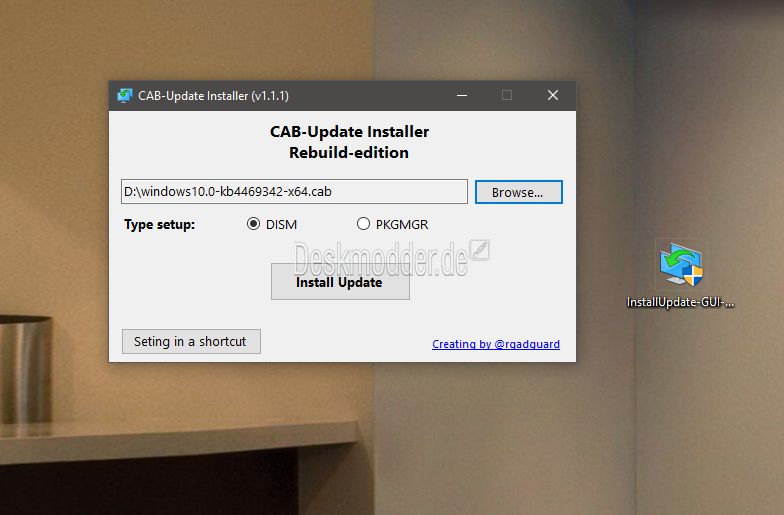Click the InstallUpdate-GUI-... icon label
The height and width of the screenshot is (515, 784).
coord(680,302)
